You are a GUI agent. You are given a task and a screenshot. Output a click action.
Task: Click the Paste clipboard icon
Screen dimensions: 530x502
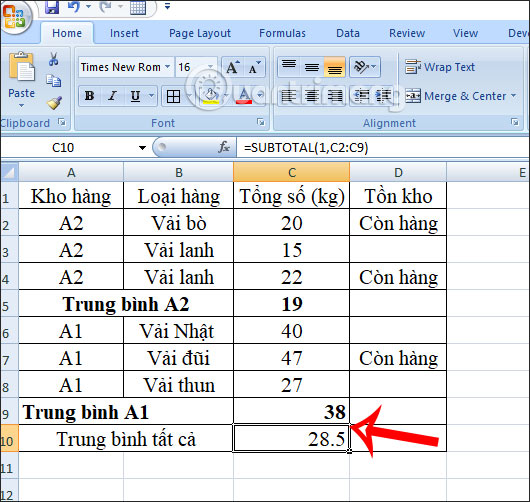click(21, 67)
